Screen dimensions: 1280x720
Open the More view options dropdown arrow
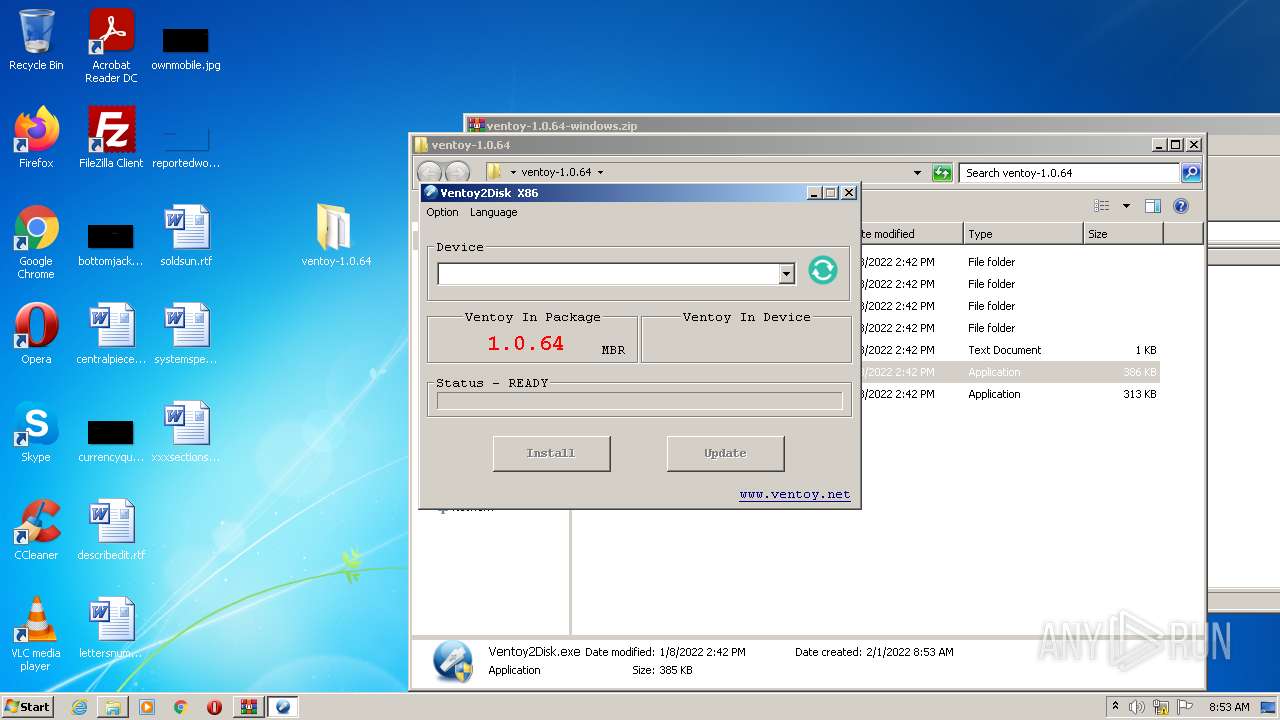click(x=1126, y=206)
